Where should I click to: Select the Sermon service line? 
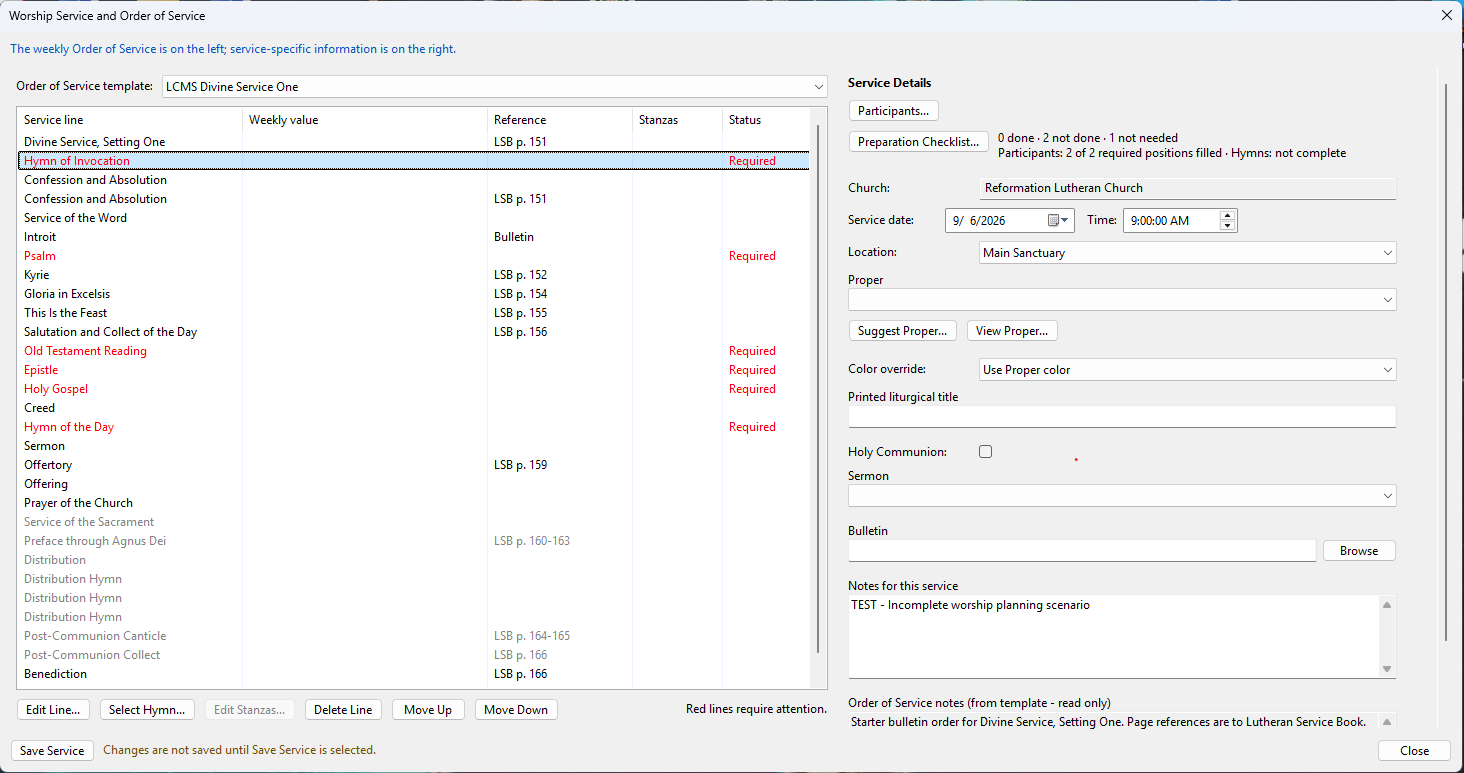[x=414, y=446]
